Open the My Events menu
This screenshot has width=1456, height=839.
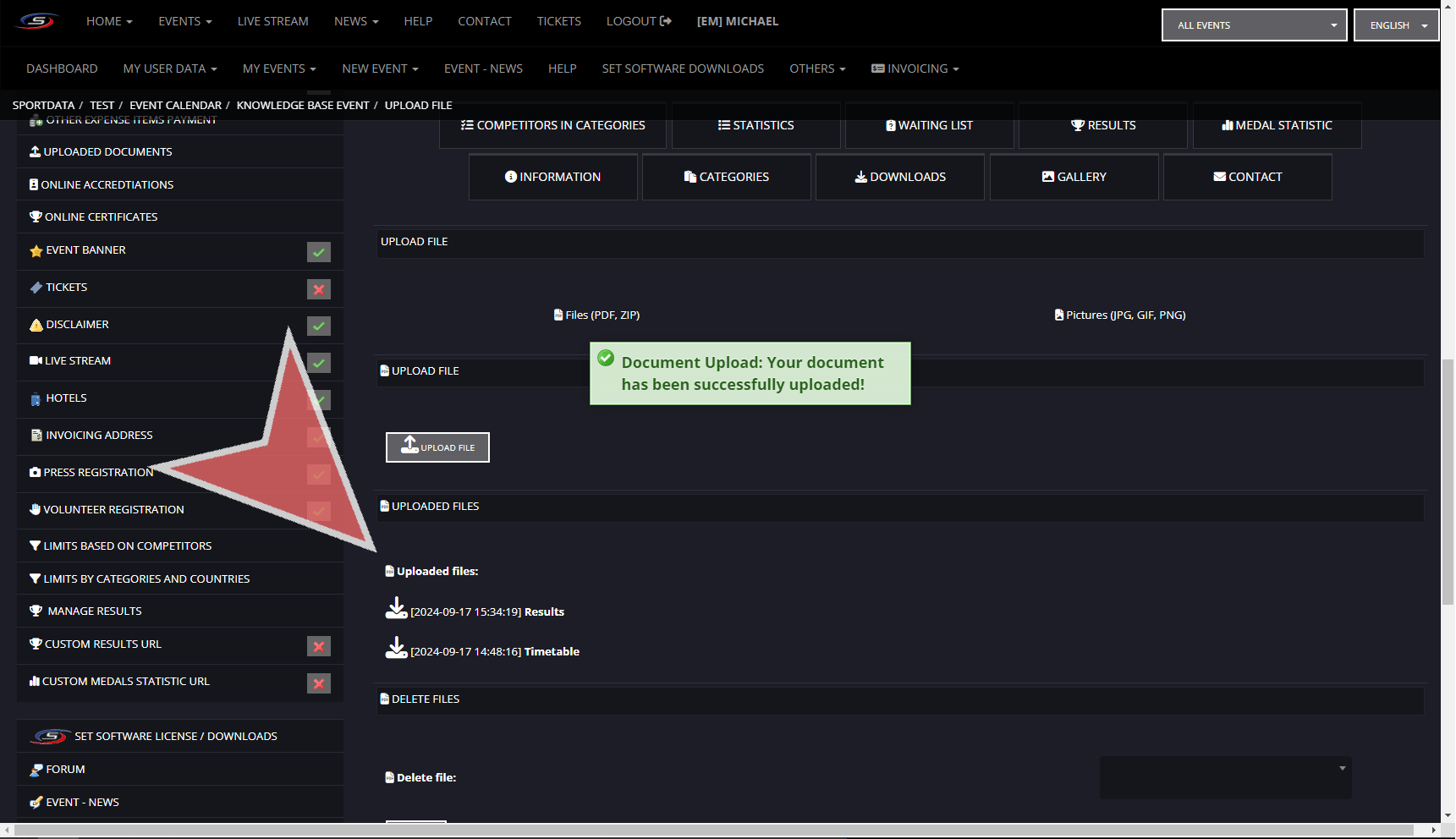(x=278, y=69)
